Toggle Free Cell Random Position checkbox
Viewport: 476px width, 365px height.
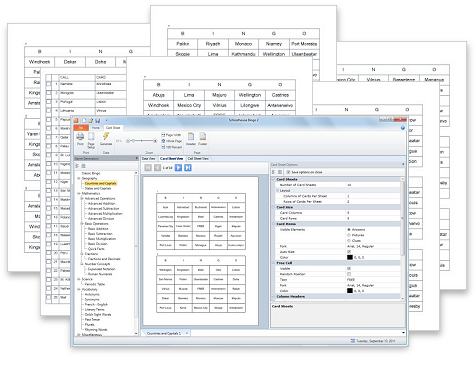click(349, 274)
